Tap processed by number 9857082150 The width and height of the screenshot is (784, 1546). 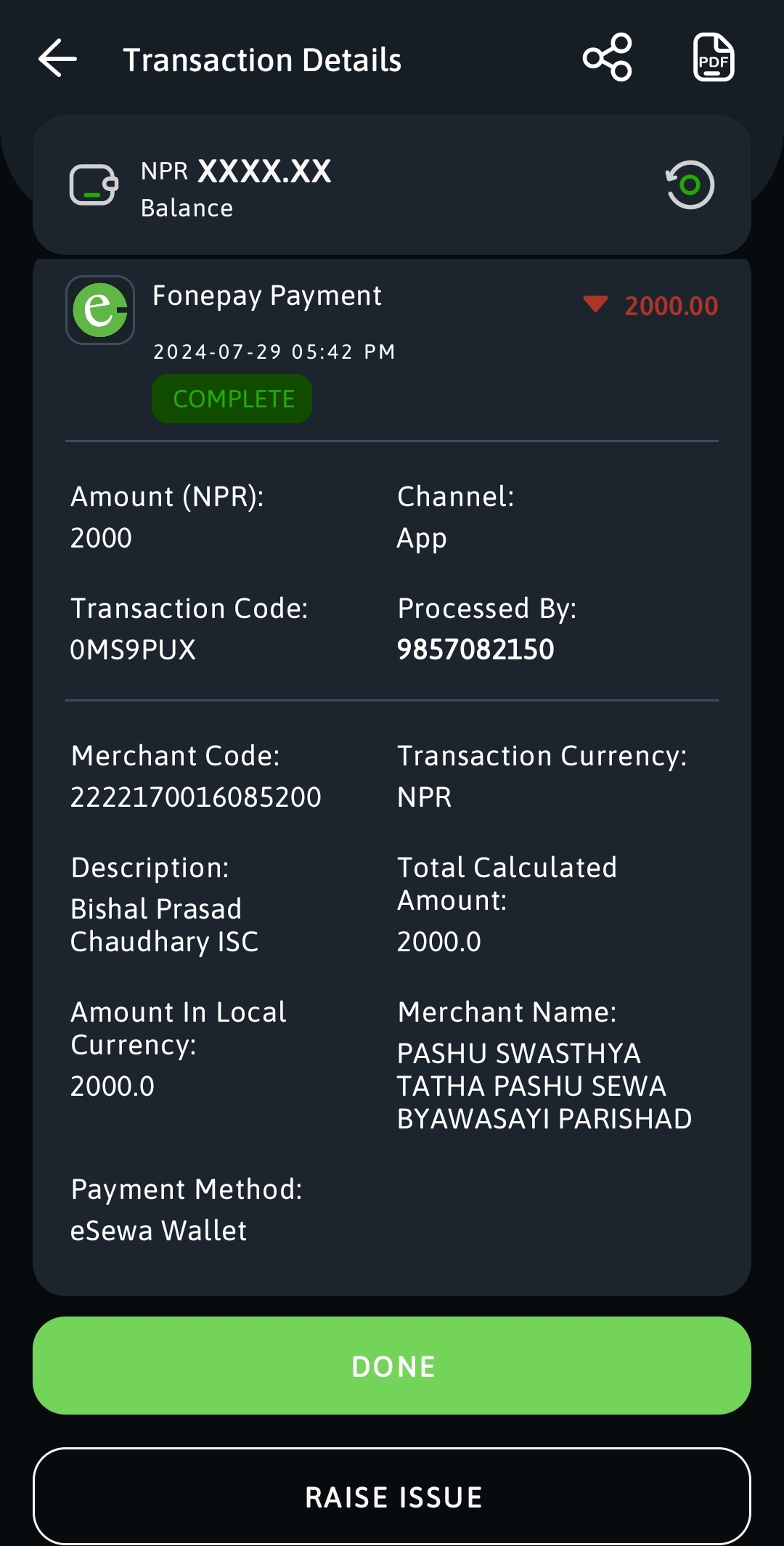[475, 649]
